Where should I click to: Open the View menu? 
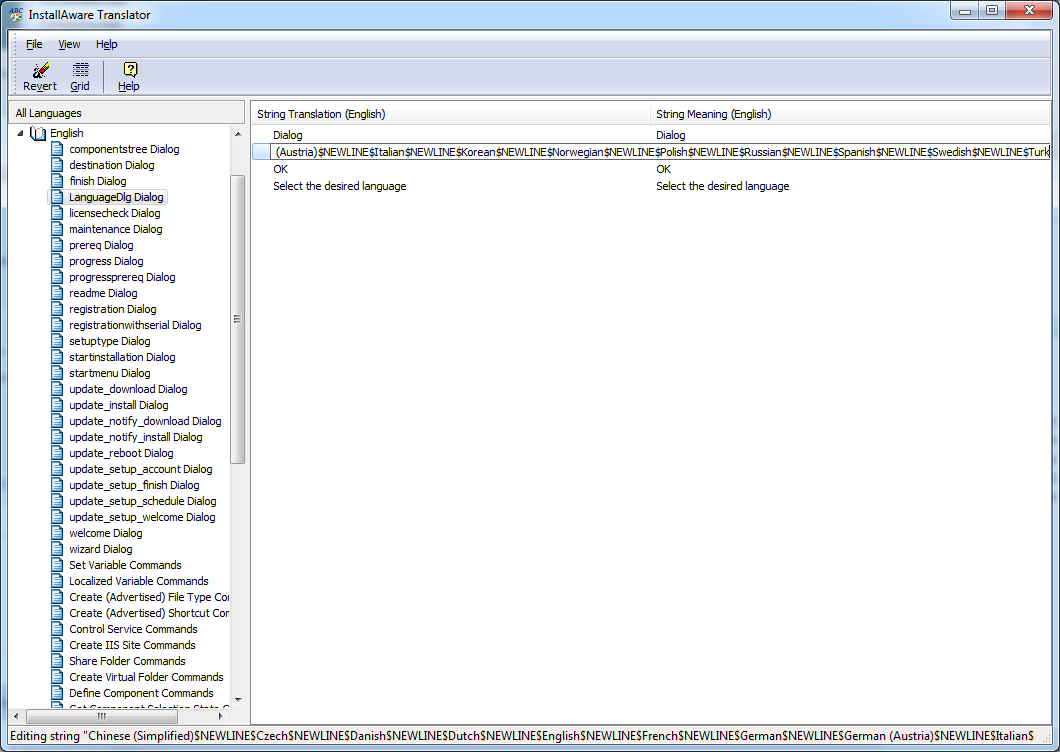click(x=69, y=44)
